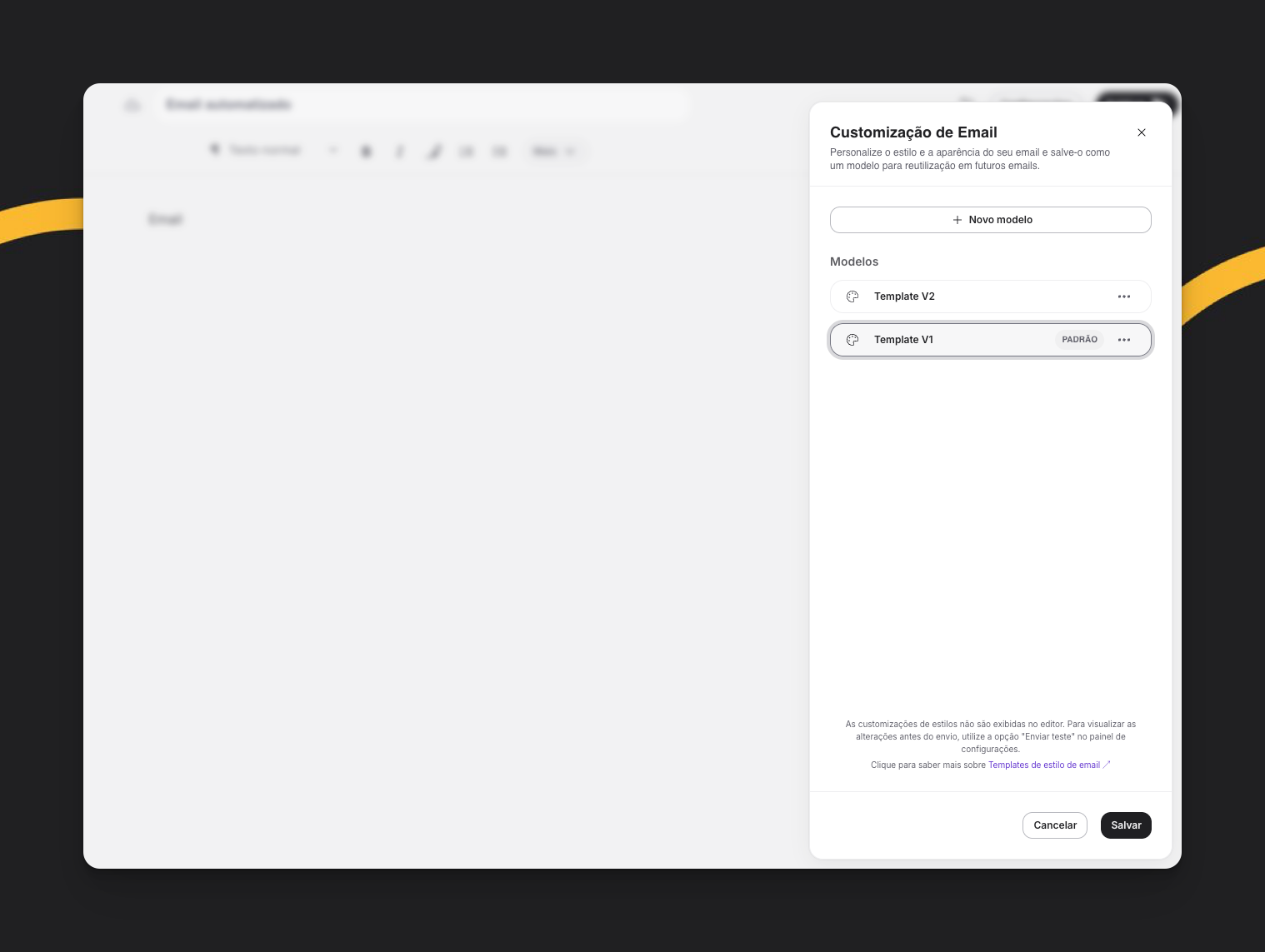Toggle italic formatting in the toolbar
Viewport: 1265px width, 952px height.
[400, 151]
